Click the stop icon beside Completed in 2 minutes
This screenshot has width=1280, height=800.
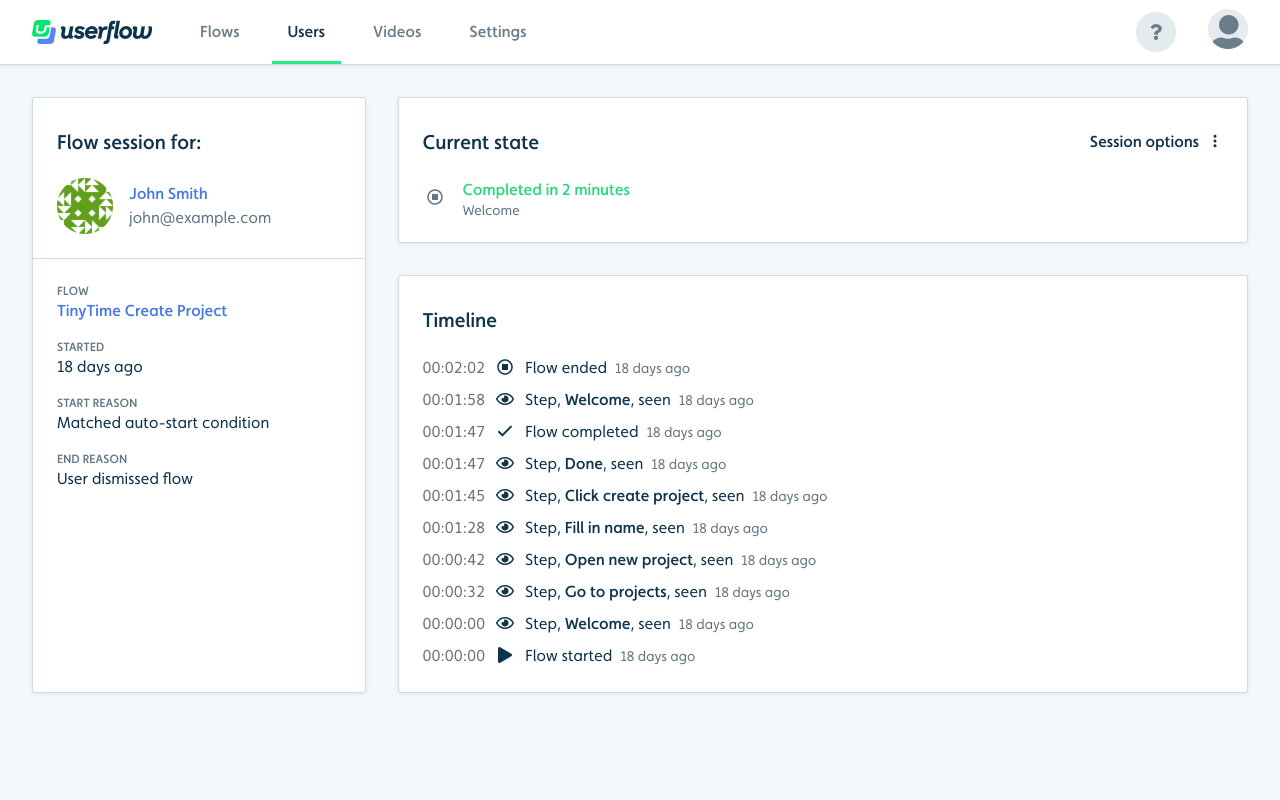coord(435,197)
